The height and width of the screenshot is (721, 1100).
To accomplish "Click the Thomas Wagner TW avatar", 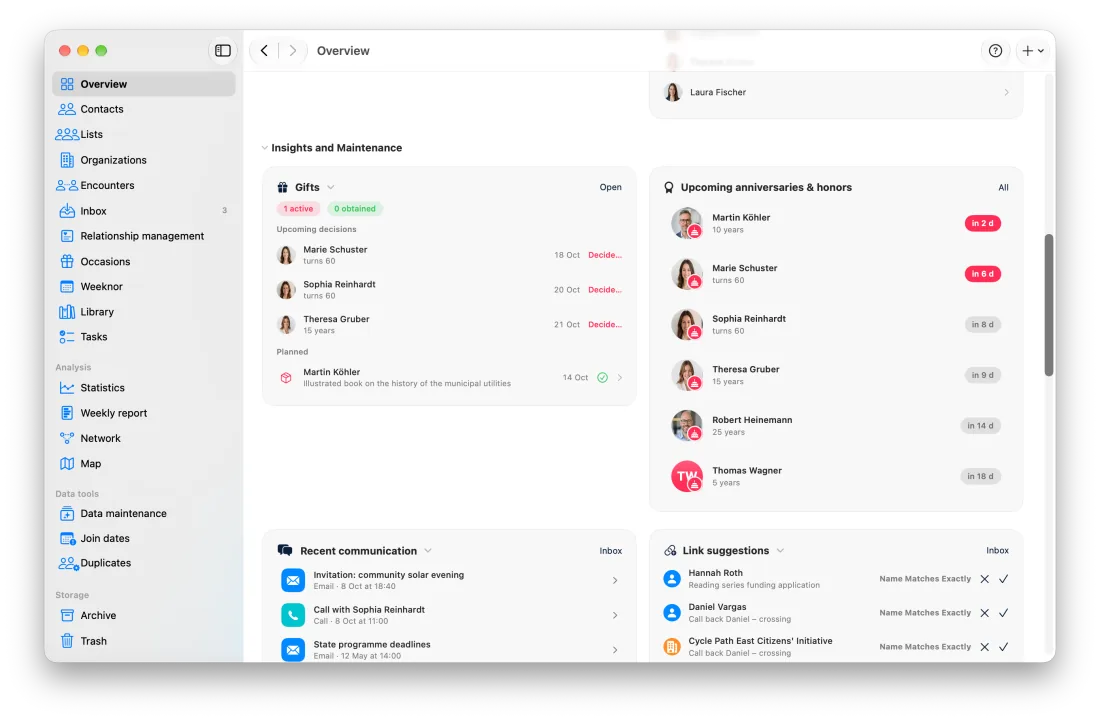I will [687, 476].
